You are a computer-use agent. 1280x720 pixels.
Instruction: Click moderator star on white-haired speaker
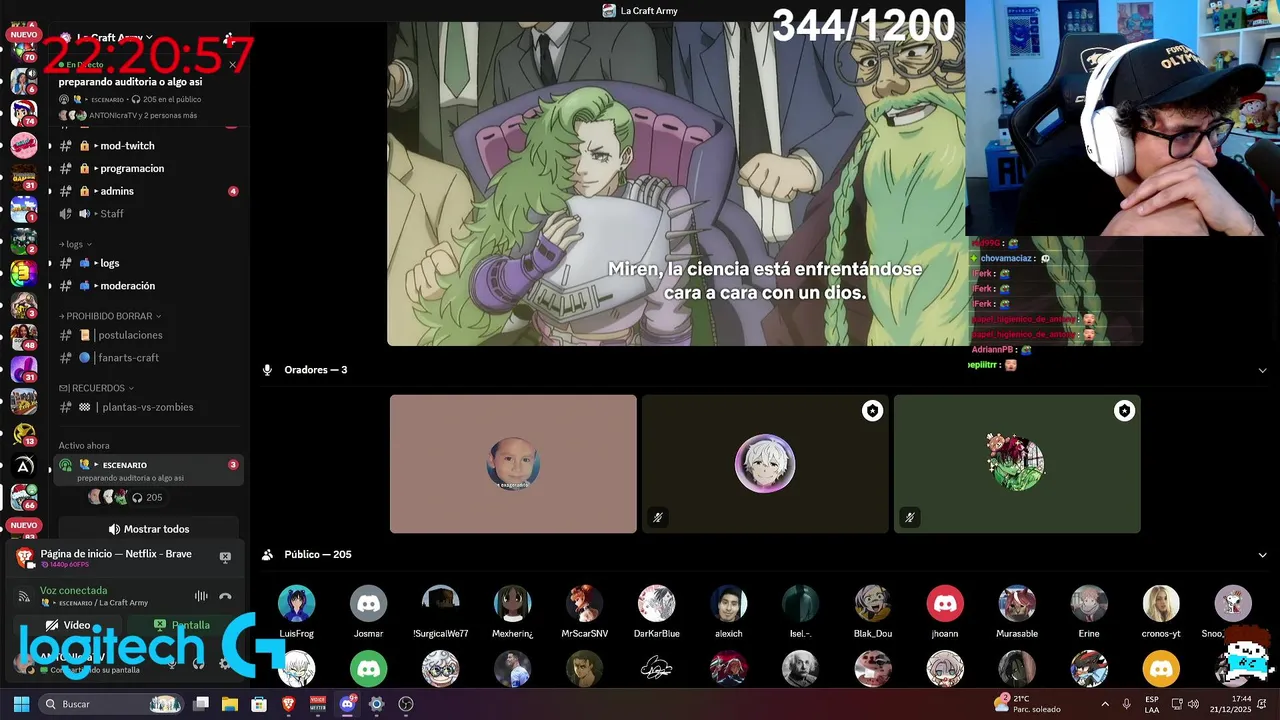(x=872, y=411)
